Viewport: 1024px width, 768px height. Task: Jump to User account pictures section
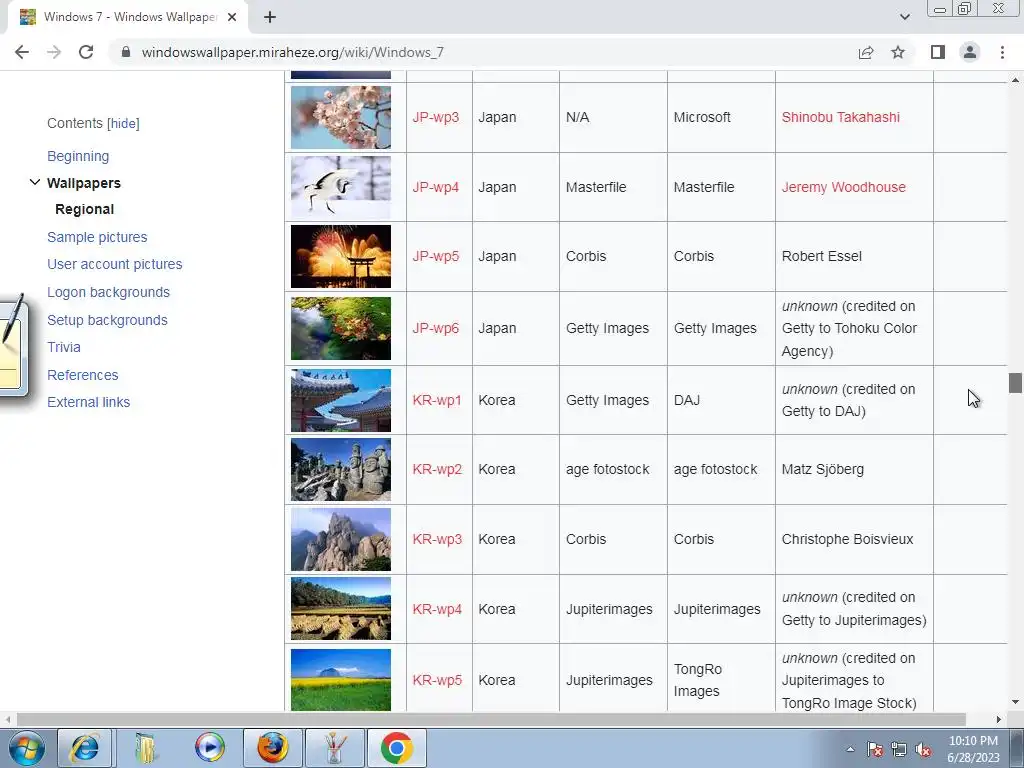(114, 264)
